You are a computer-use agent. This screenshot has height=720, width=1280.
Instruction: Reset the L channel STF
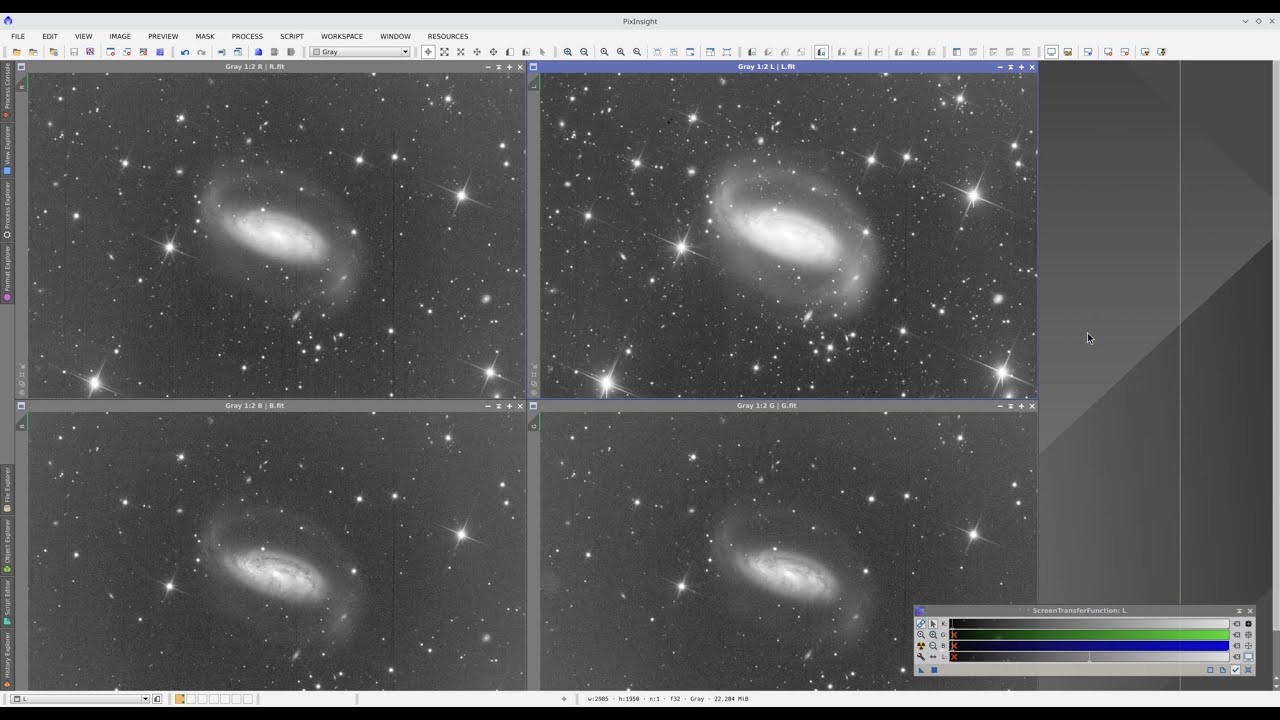[1236, 657]
